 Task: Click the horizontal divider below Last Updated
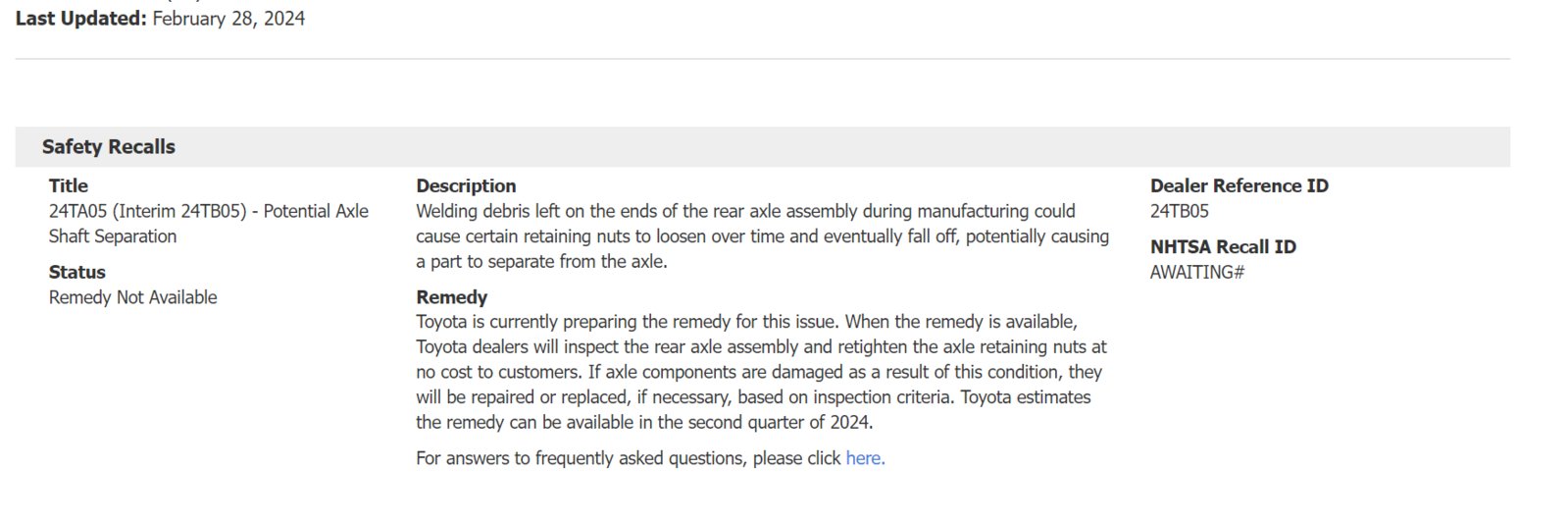[763, 59]
